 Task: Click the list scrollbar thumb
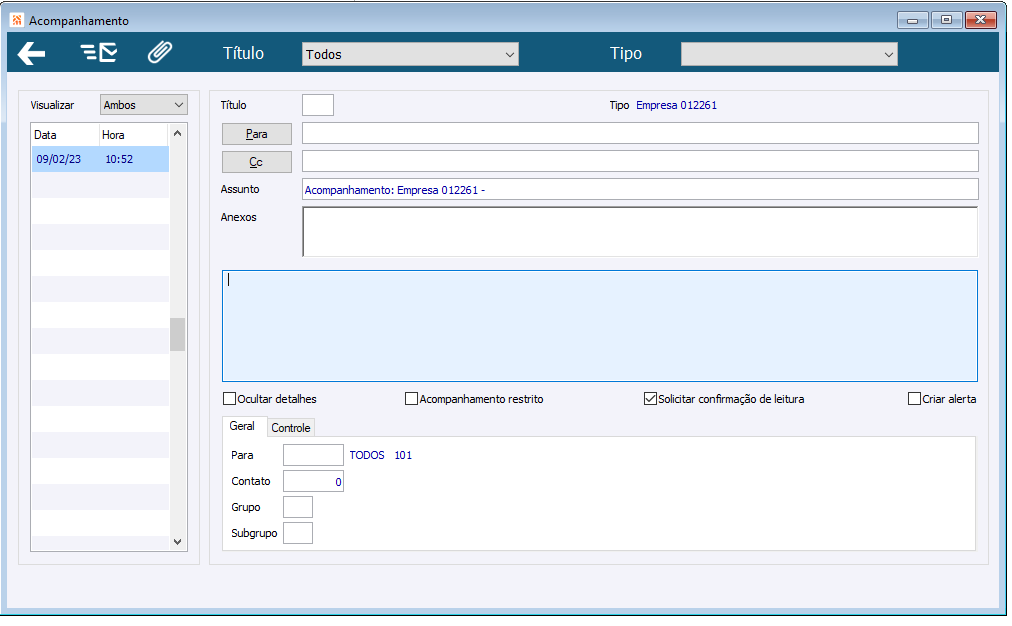177,334
